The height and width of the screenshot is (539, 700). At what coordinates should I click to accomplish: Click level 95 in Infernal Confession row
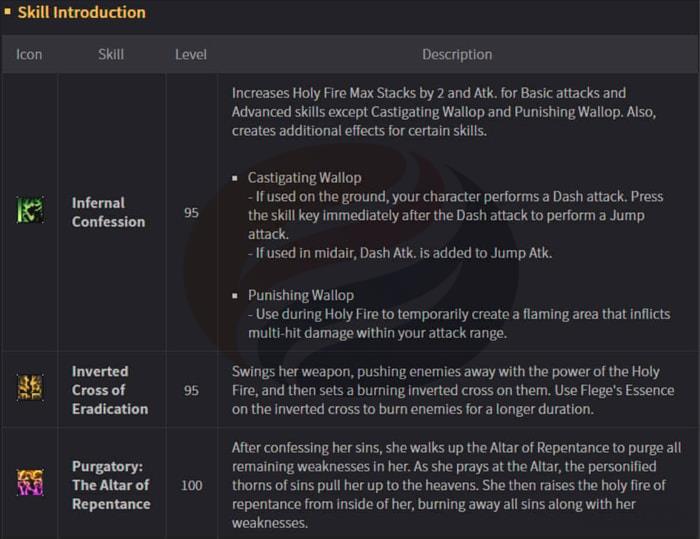(x=191, y=212)
